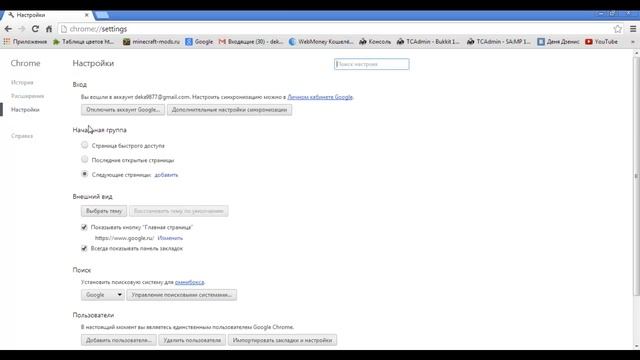Open История in the sidebar
640x360 pixels.
pos(22,82)
